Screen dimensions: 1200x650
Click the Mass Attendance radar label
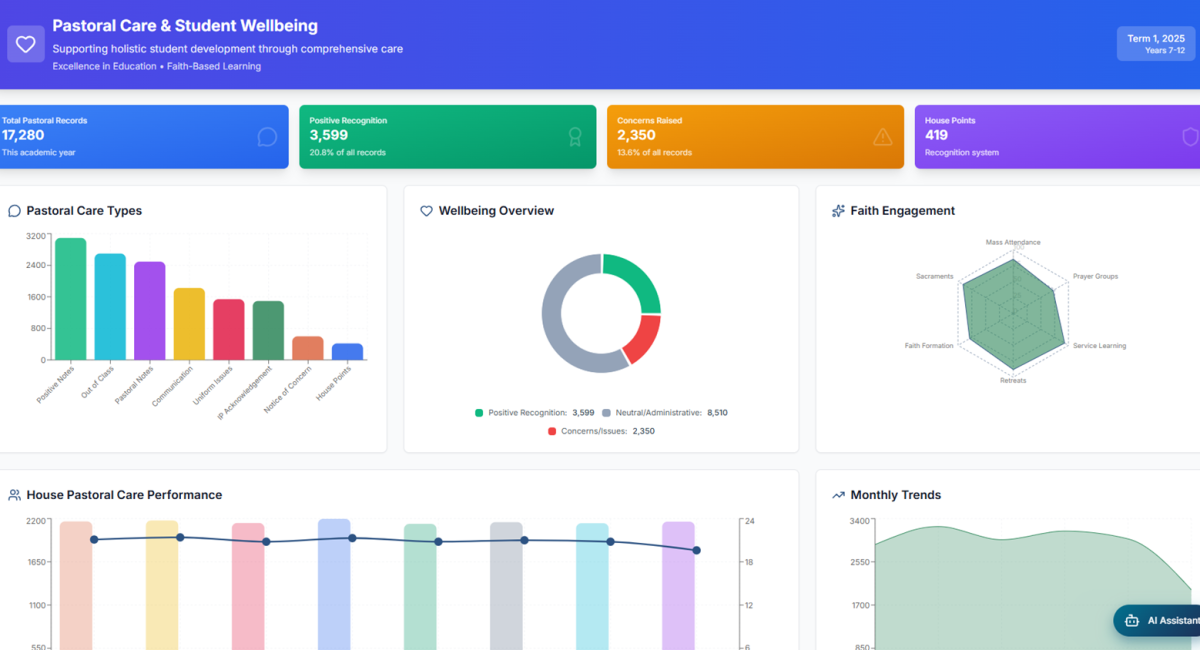pyautogui.click(x=1013, y=242)
